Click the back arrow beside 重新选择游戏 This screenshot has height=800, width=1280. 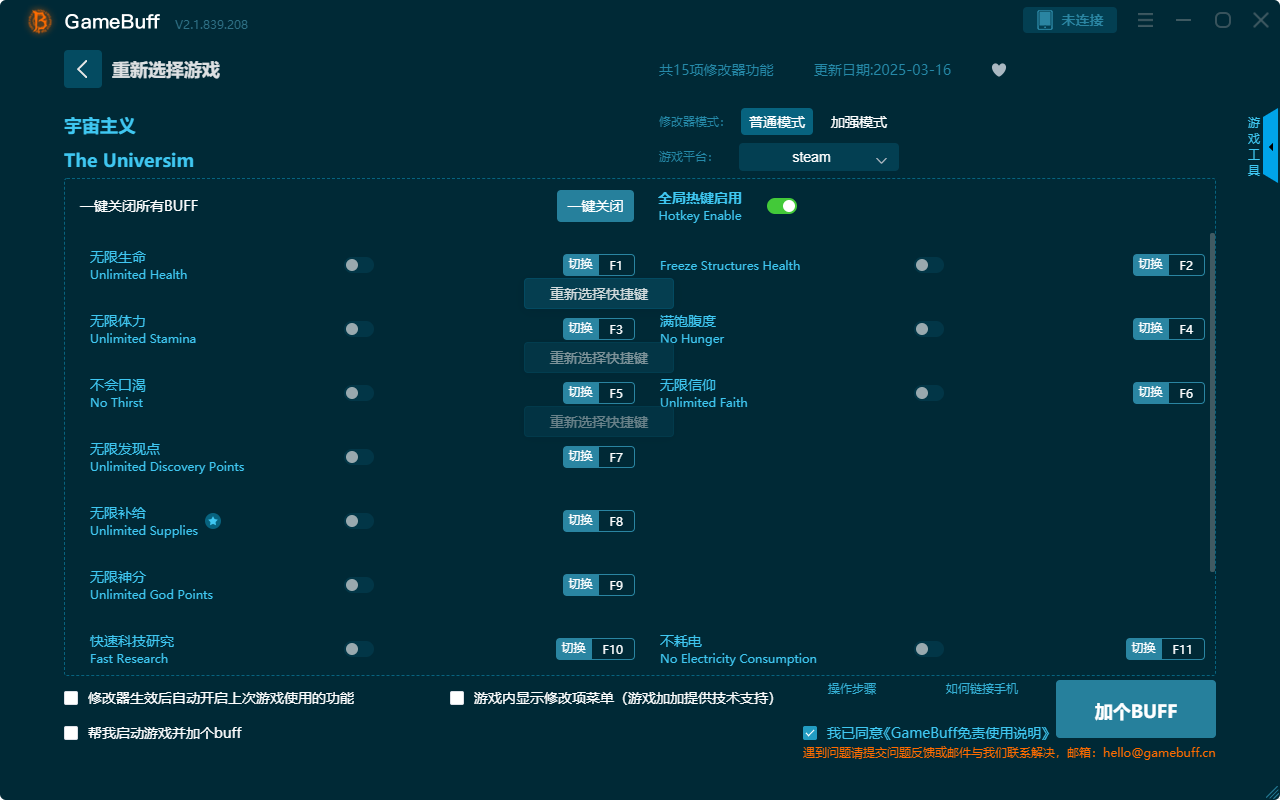pos(83,68)
